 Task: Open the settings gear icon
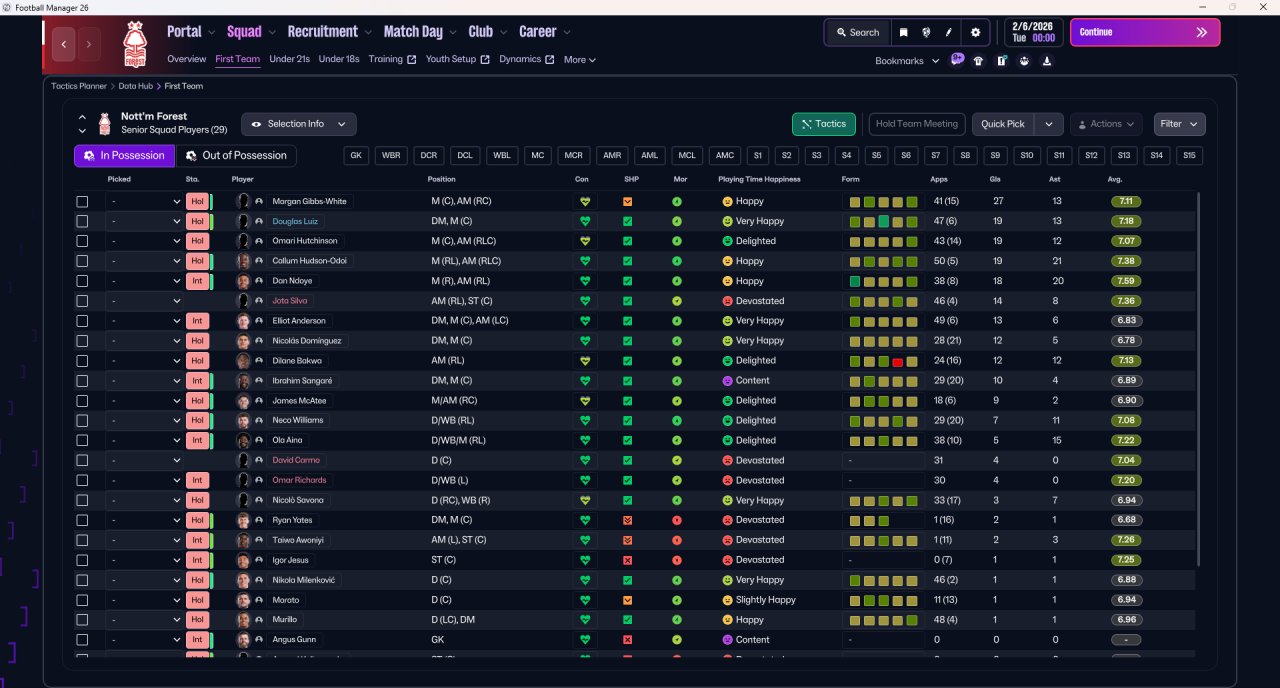pyautogui.click(x=976, y=32)
